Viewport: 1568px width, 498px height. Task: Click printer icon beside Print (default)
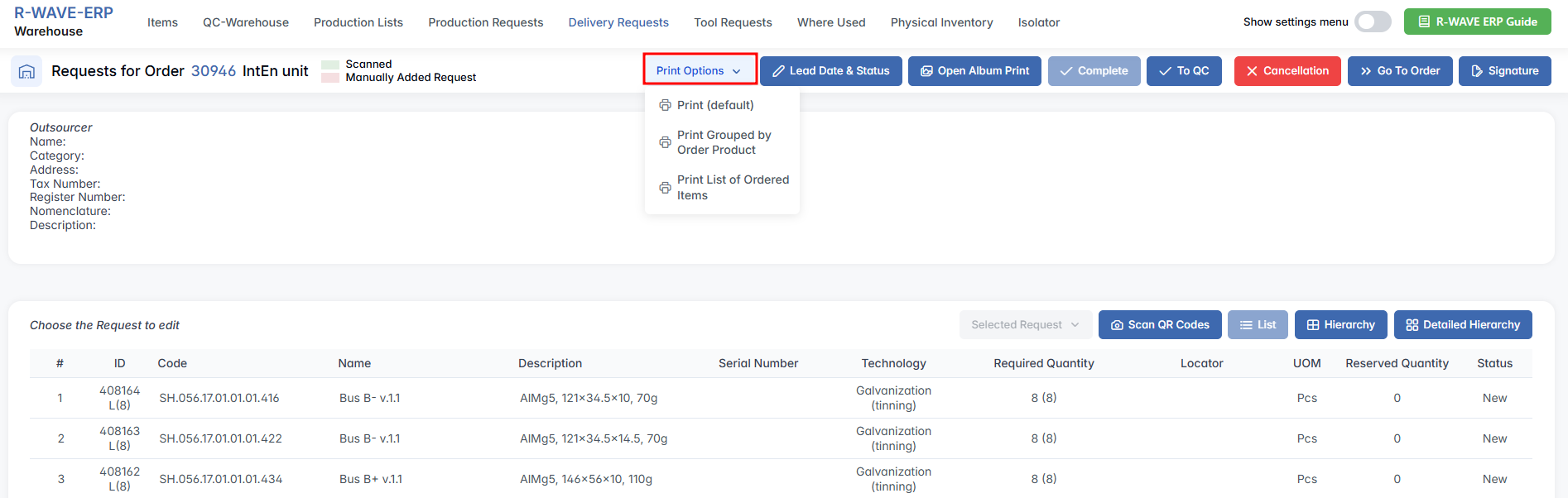pos(665,105)
